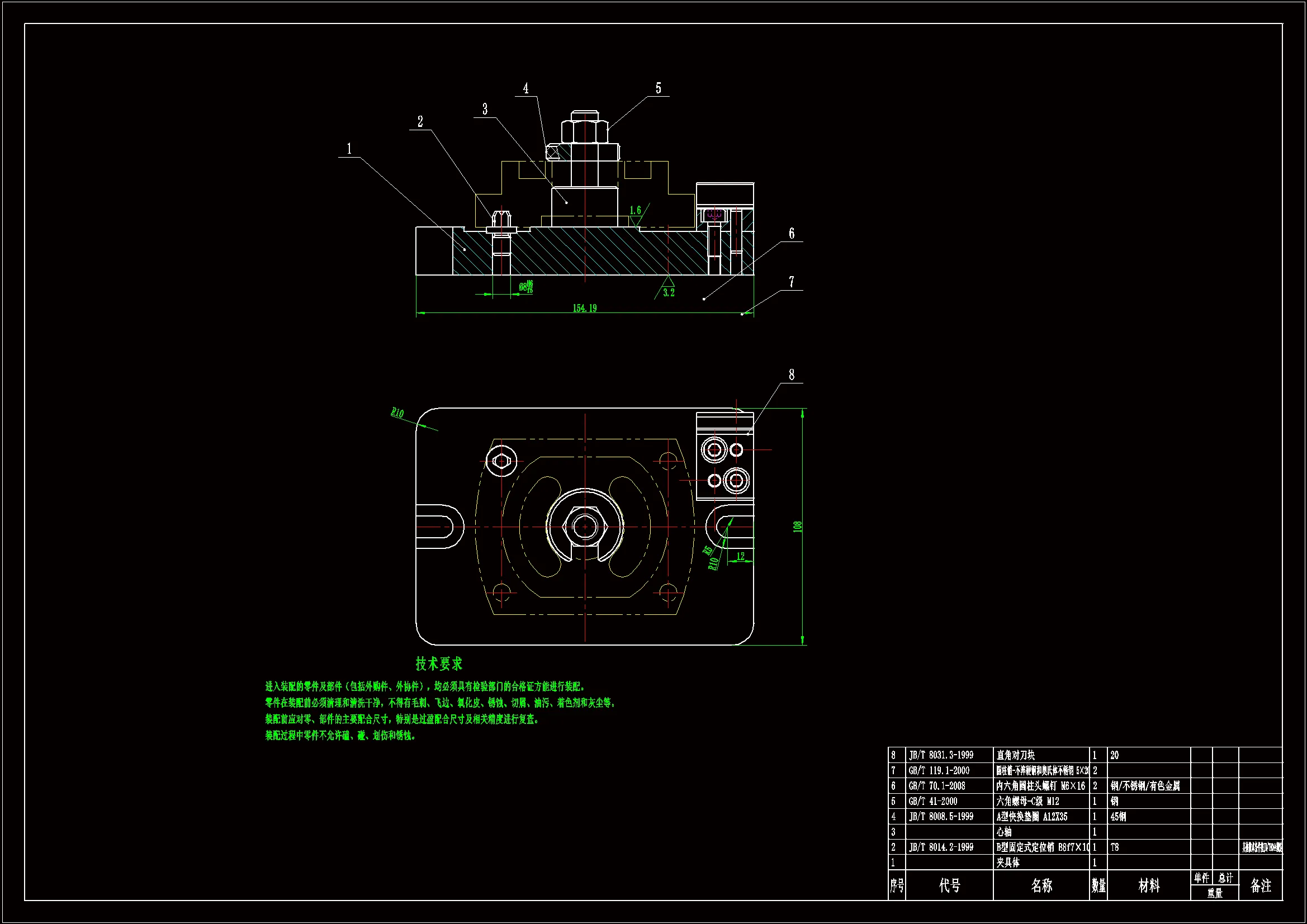The width and height of the screenshot is (1307, 924).
Task: Click the 六角螺母-C级 M12 table entry
Action: (1027, 801)
